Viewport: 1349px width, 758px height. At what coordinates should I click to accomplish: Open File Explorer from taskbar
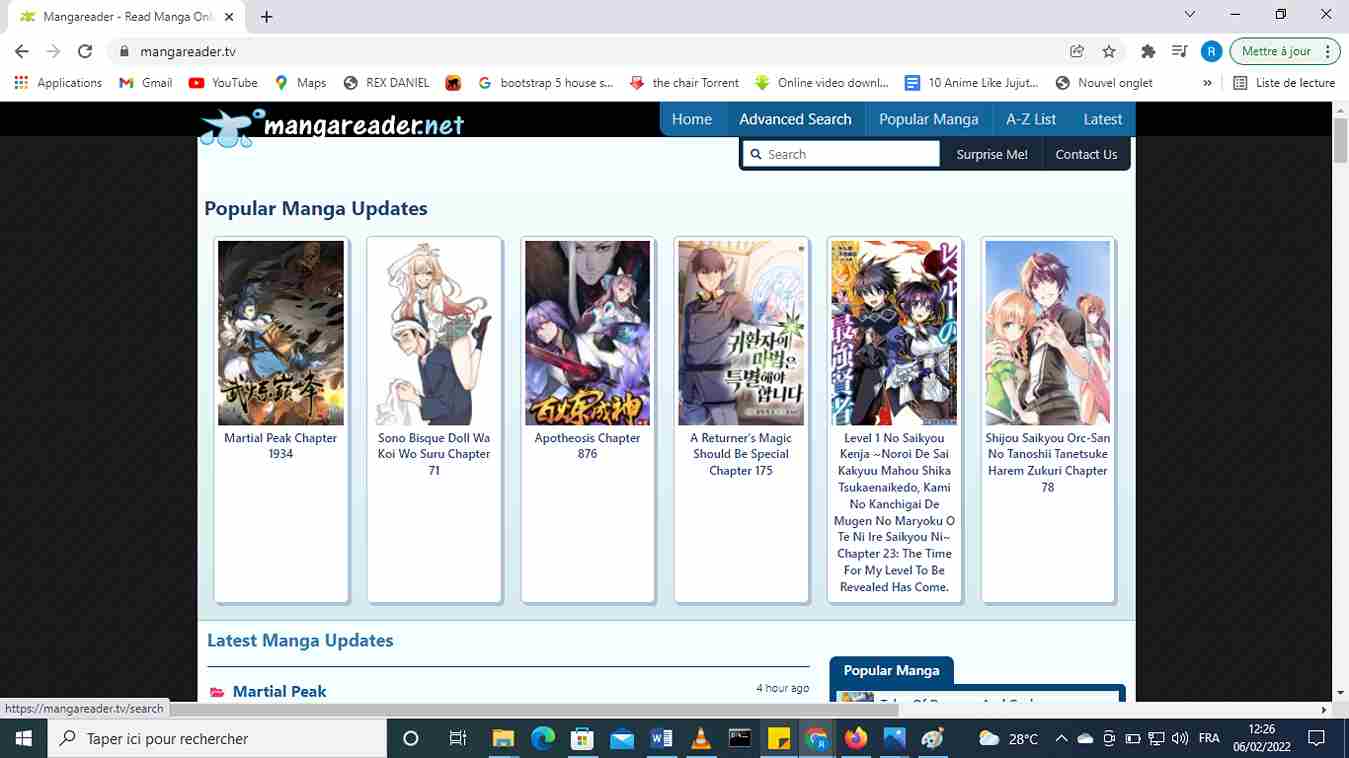(504, 739)
